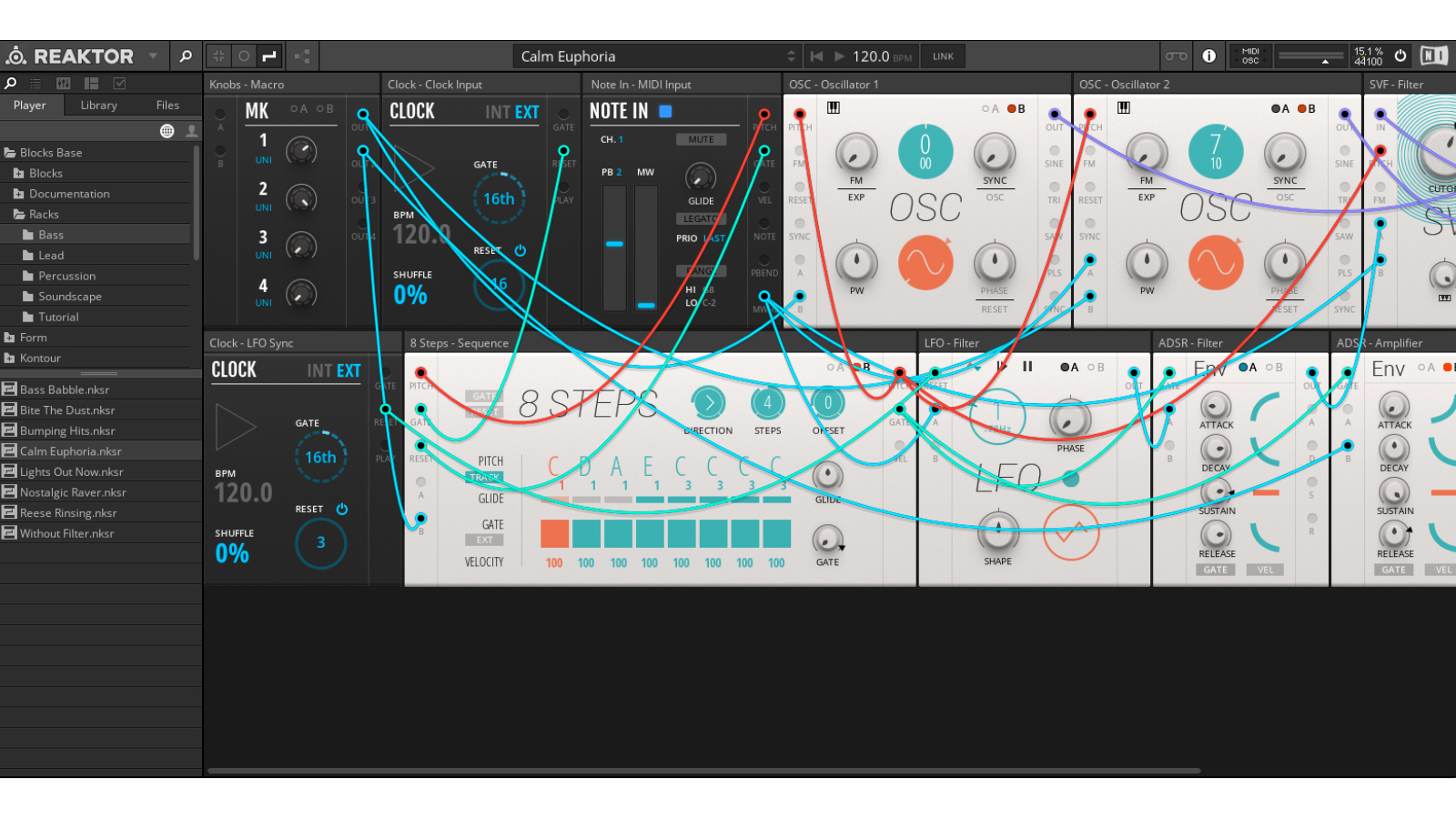Enable the LINK button

943,56
